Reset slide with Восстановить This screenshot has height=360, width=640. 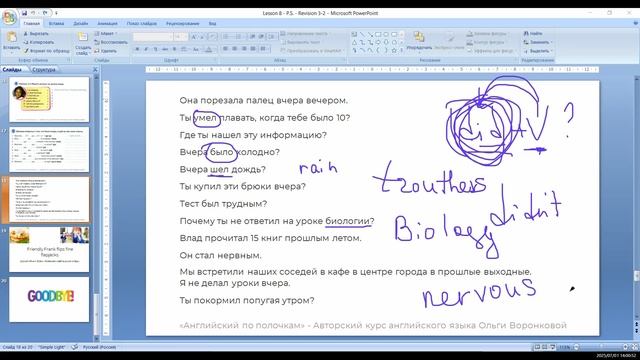point(111,42)
